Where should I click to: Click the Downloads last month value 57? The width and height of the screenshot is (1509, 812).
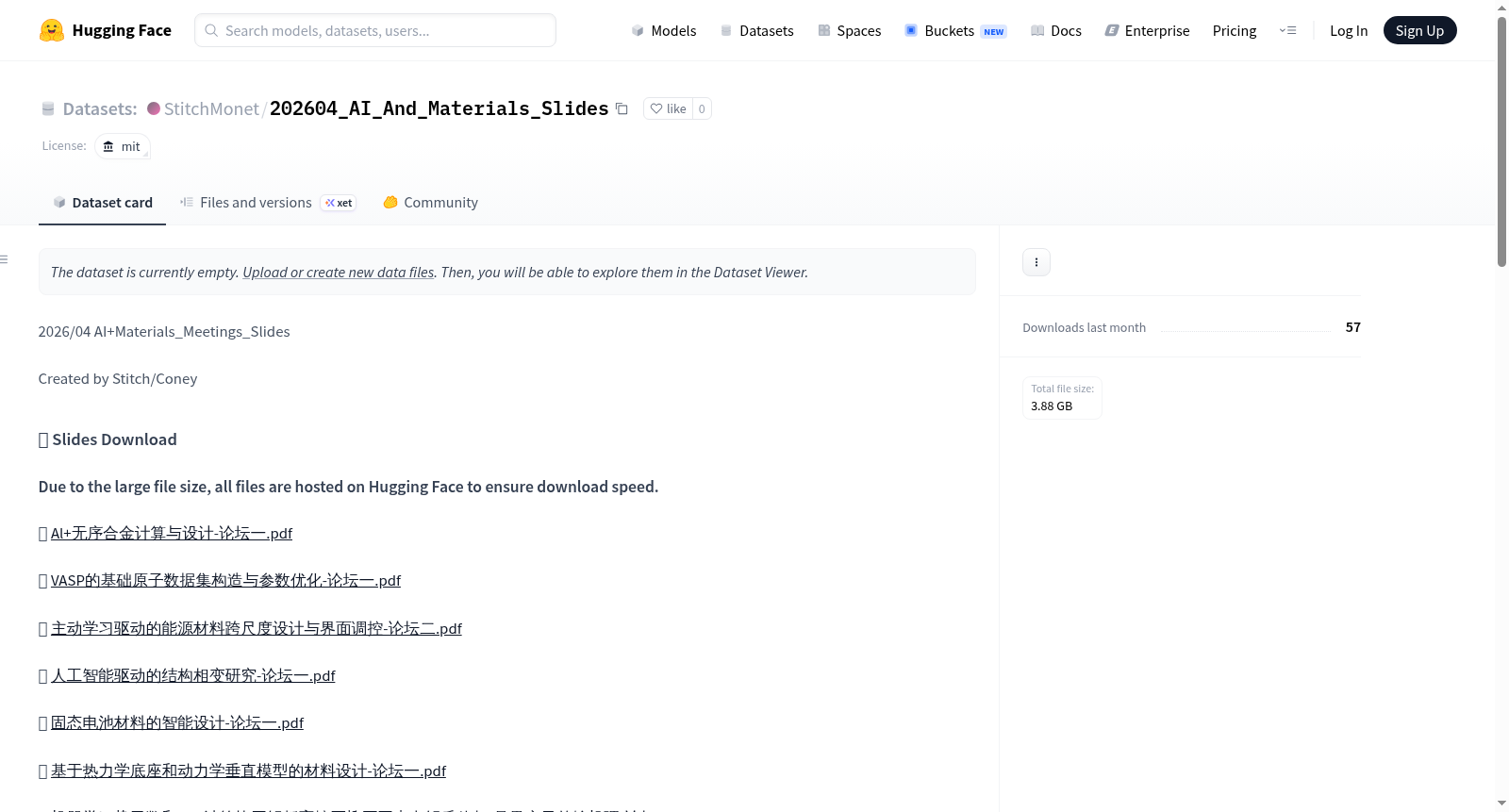pyautogui.click(x=1353, y=327)
